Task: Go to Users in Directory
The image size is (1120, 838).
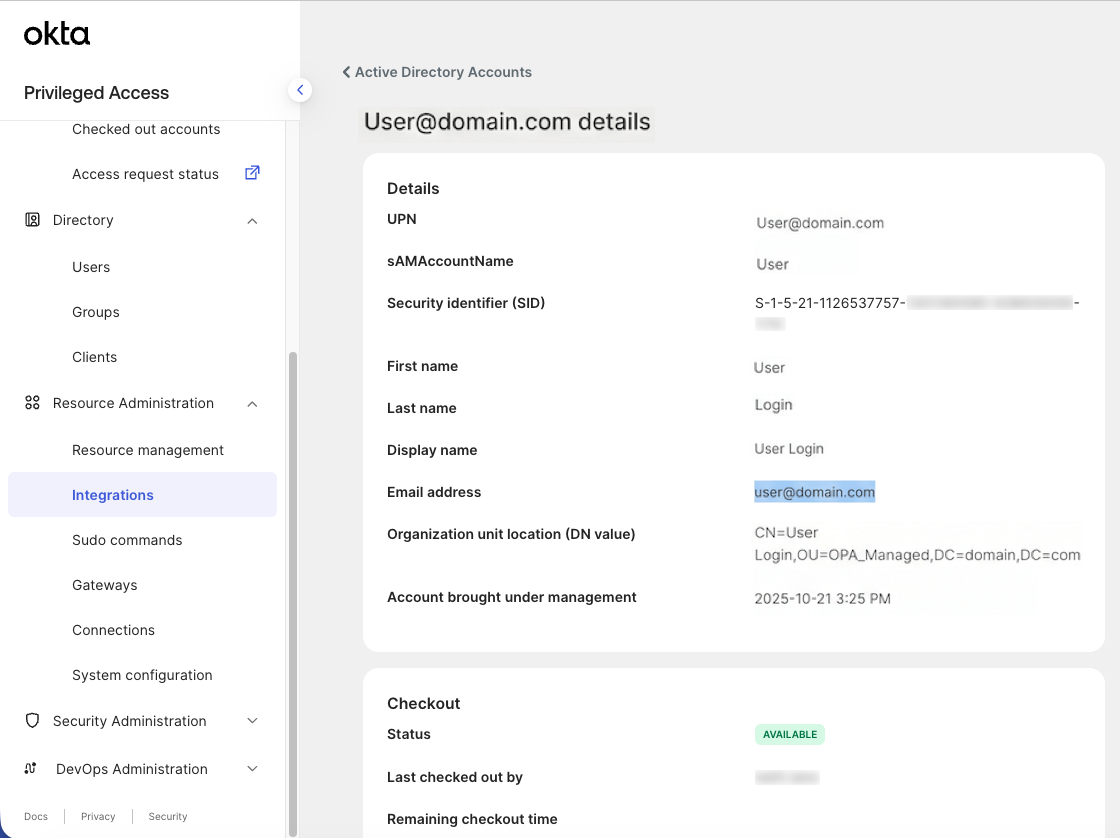Action: 91,267
